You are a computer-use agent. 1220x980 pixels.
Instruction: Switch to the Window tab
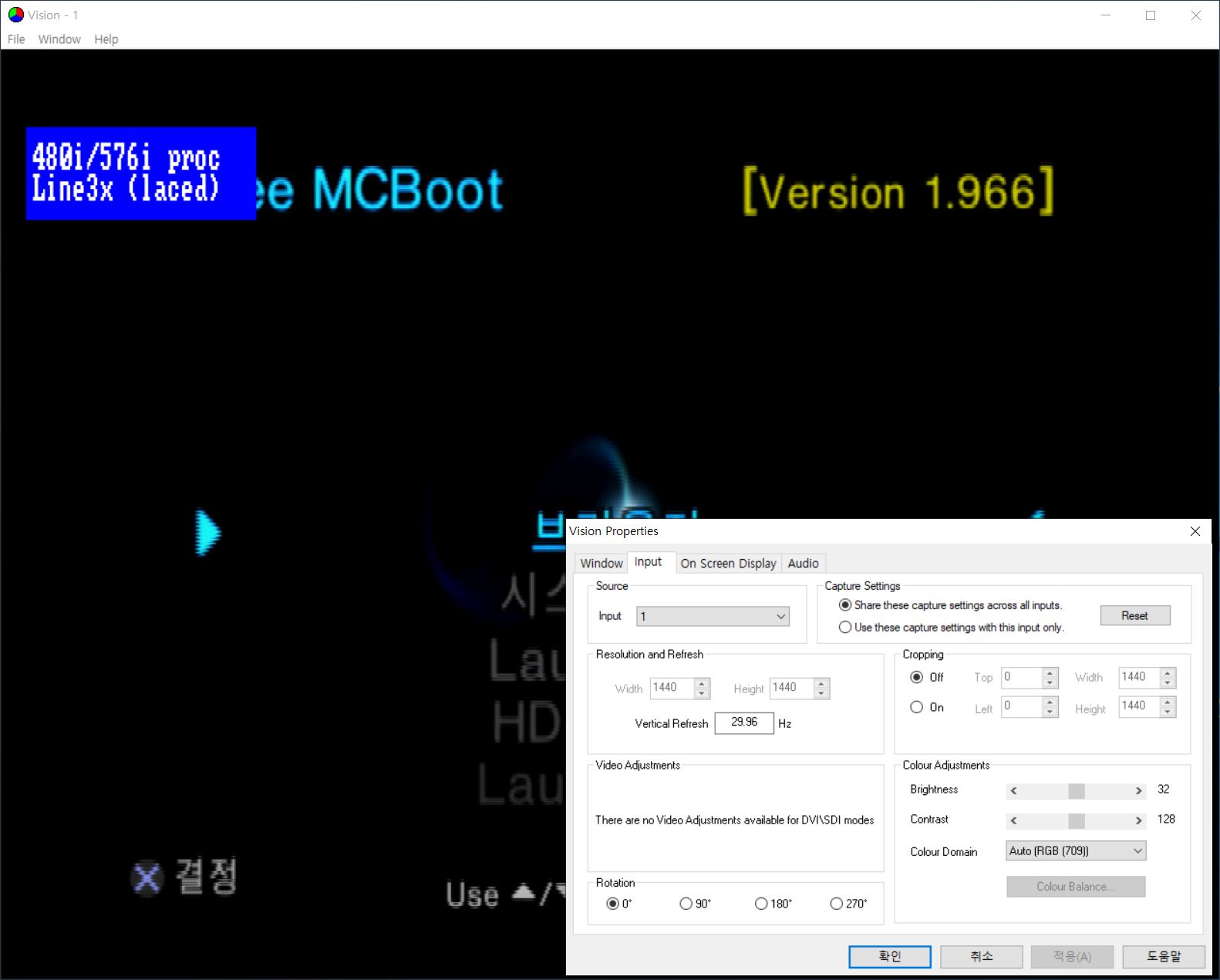point(602,564)
